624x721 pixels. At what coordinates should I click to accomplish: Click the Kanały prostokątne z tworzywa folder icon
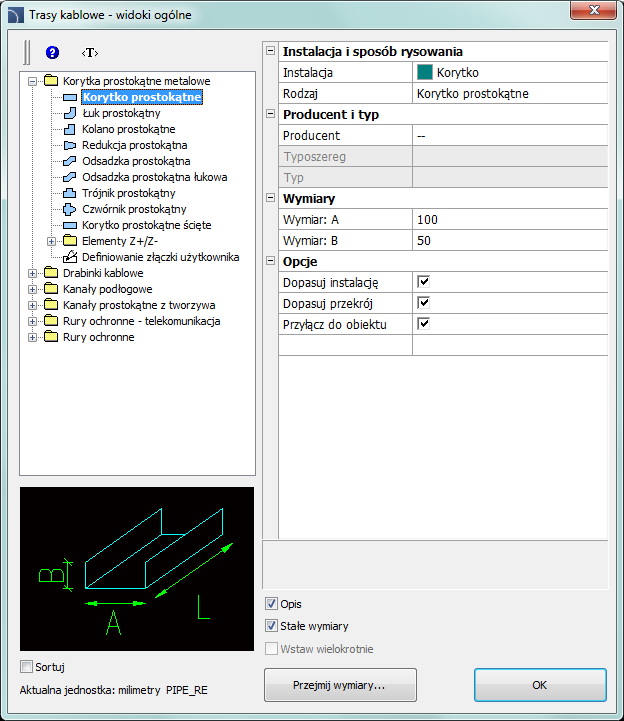pos(51,305)
